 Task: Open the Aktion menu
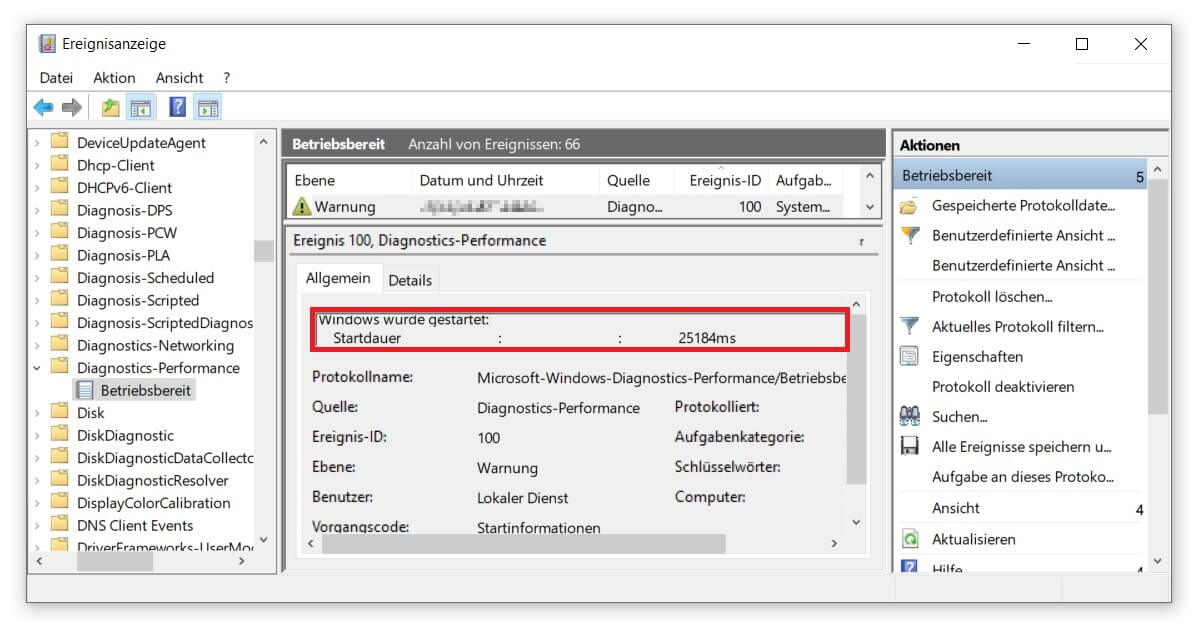tap(114, 77)
